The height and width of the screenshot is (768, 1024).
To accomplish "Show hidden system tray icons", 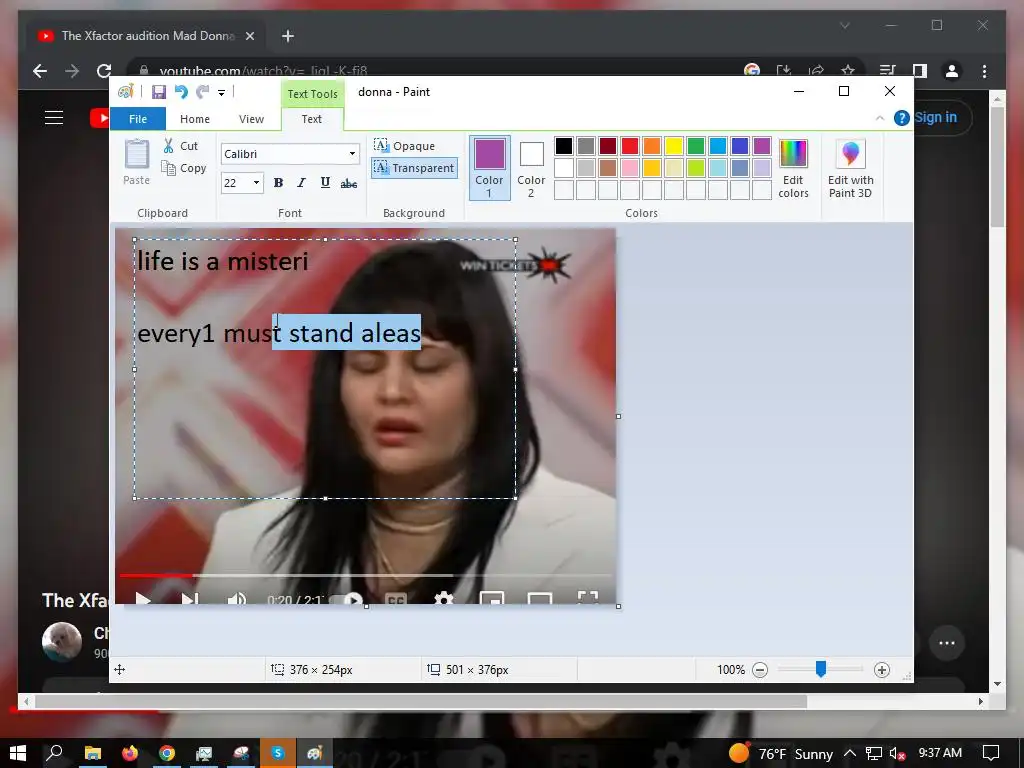I will (850, 753).
